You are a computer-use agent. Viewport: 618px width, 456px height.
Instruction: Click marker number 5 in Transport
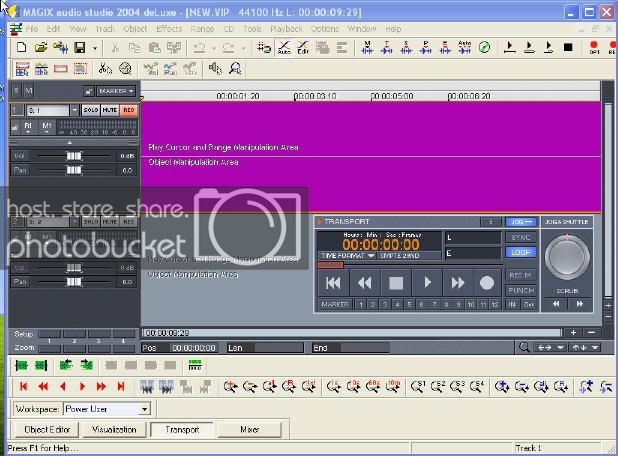point(409,304)
